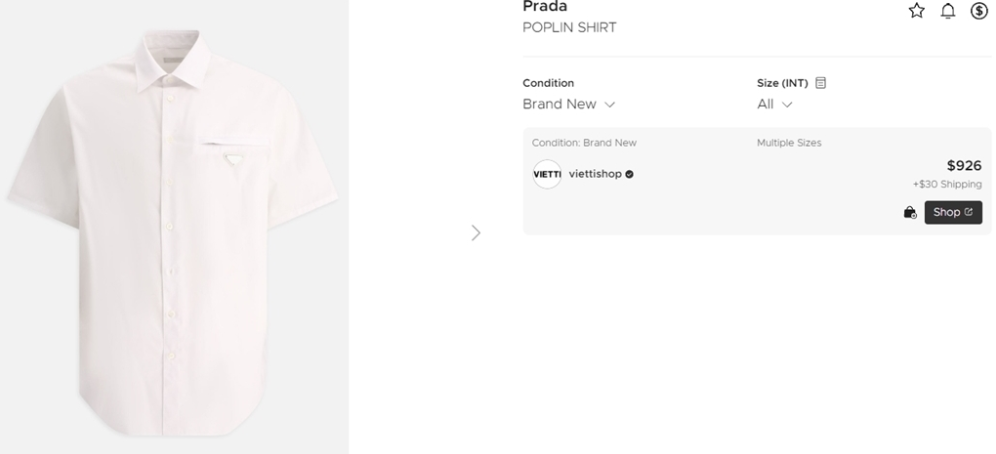Show the next product image with the arrow
The width and height of the screenshot is (996, 454).
tap(476, 233)
